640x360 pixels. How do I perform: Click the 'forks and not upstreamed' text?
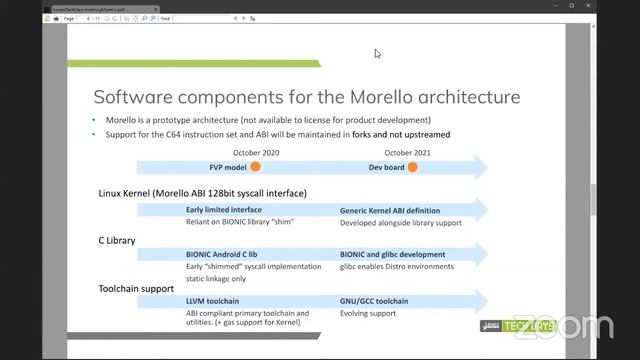401,135
